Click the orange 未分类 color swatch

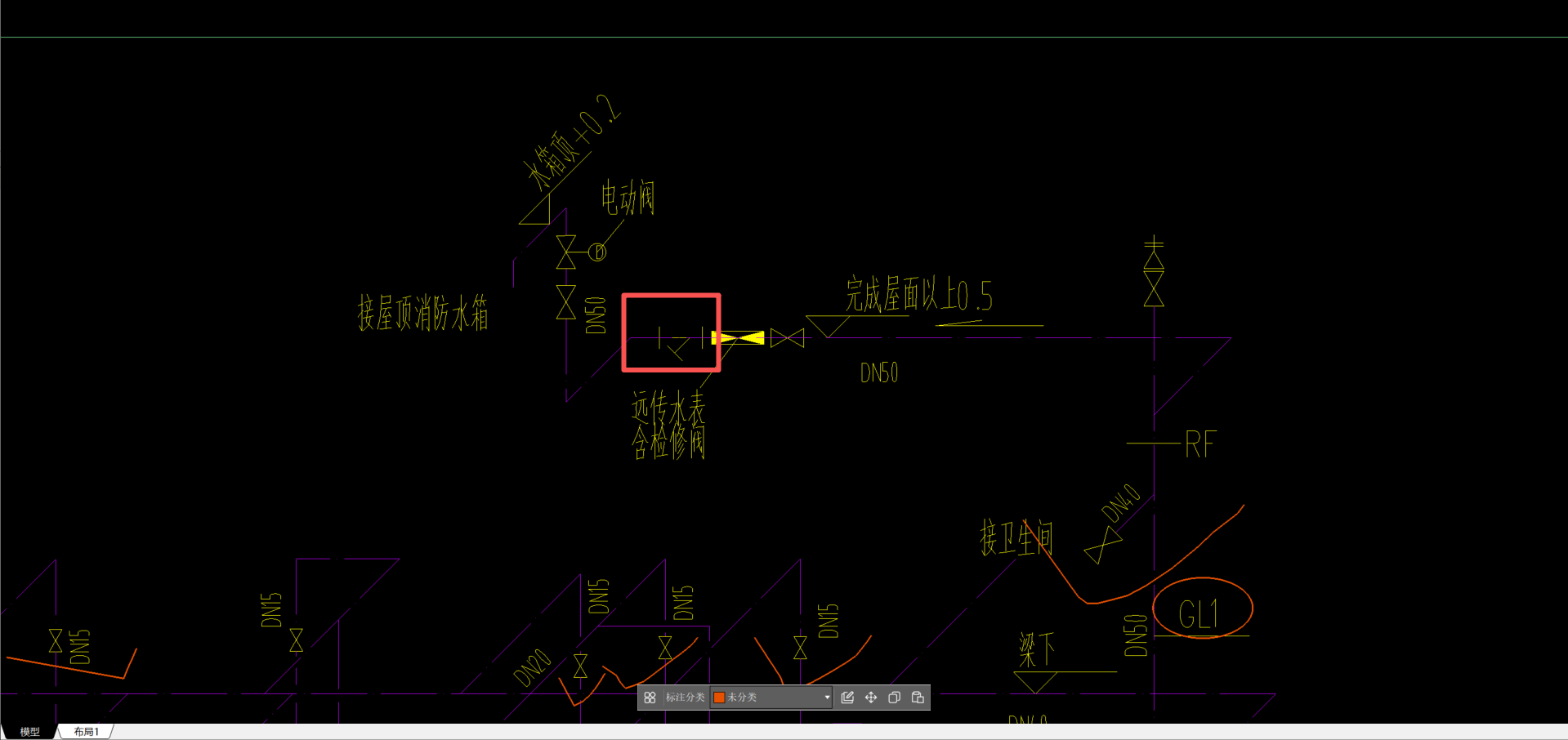719,698
